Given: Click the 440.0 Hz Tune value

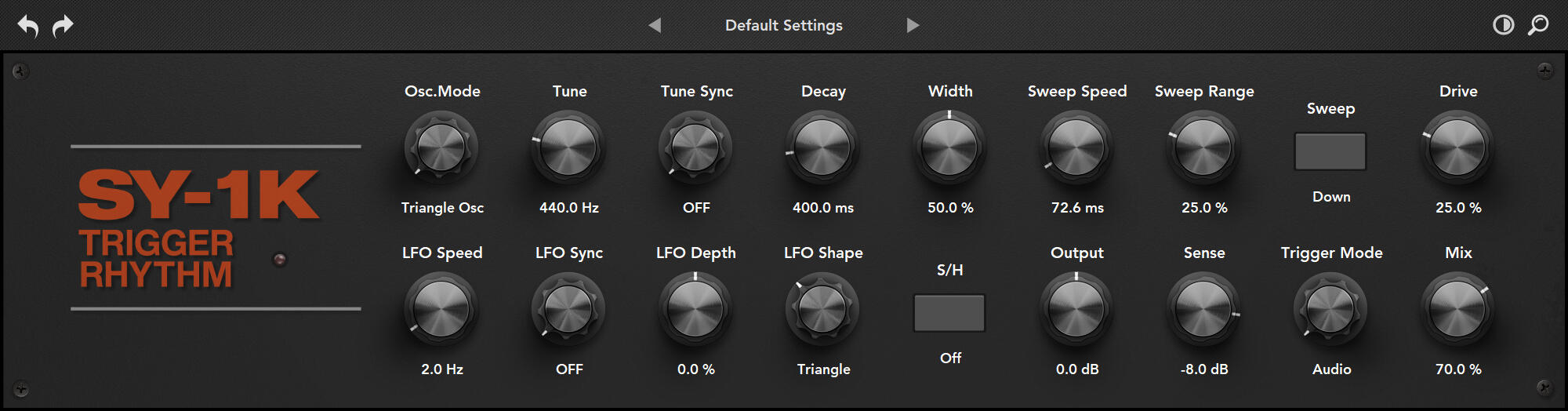Looking at the screenshot, I should pos(569,208).
